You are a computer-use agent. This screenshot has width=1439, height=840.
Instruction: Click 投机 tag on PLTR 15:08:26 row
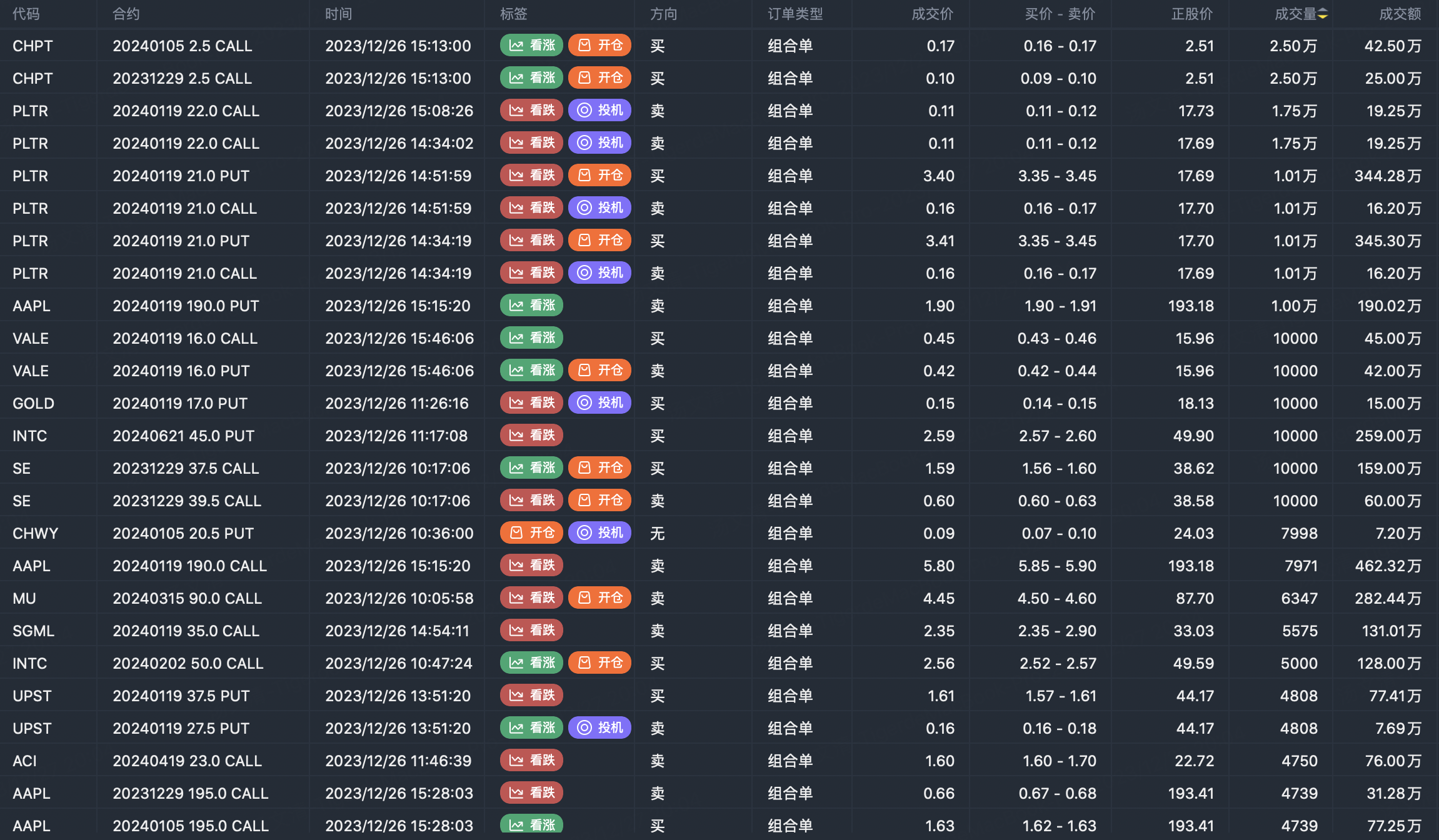[599, 111]
